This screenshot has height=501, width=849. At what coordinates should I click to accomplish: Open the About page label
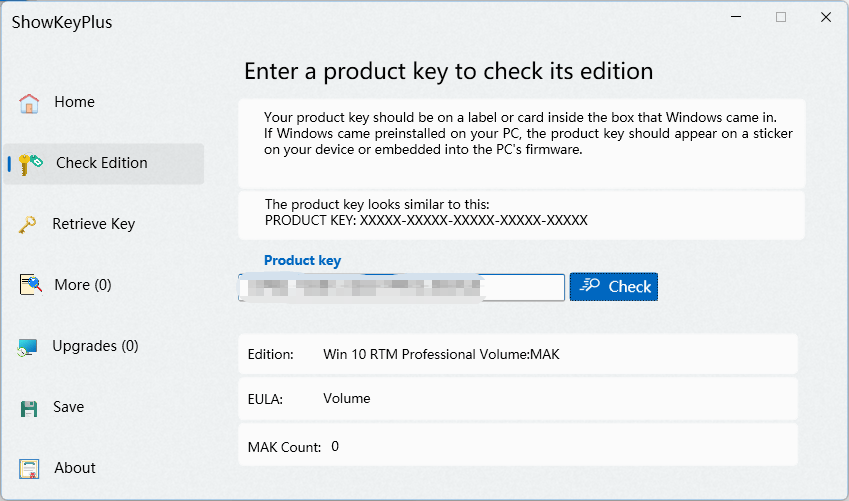click(75, 468)
